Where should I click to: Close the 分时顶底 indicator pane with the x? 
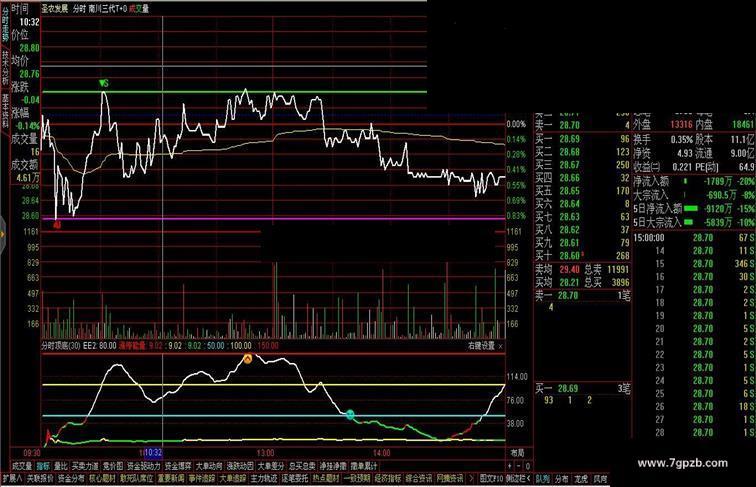tap(500, 346)
